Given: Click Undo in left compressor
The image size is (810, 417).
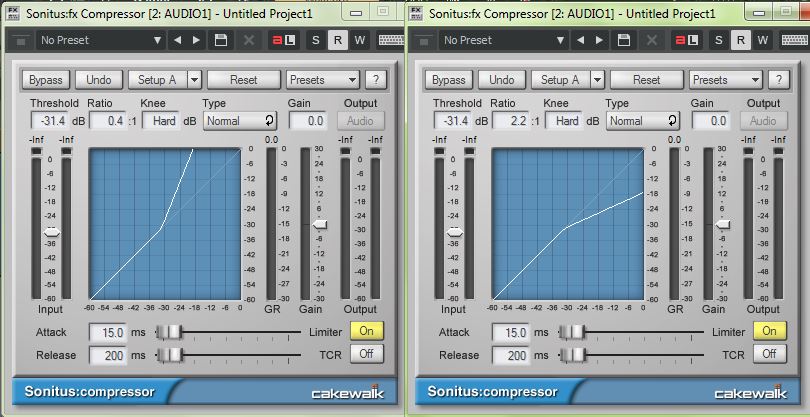Looking at the screenshot, I should (x=99, y=80).
